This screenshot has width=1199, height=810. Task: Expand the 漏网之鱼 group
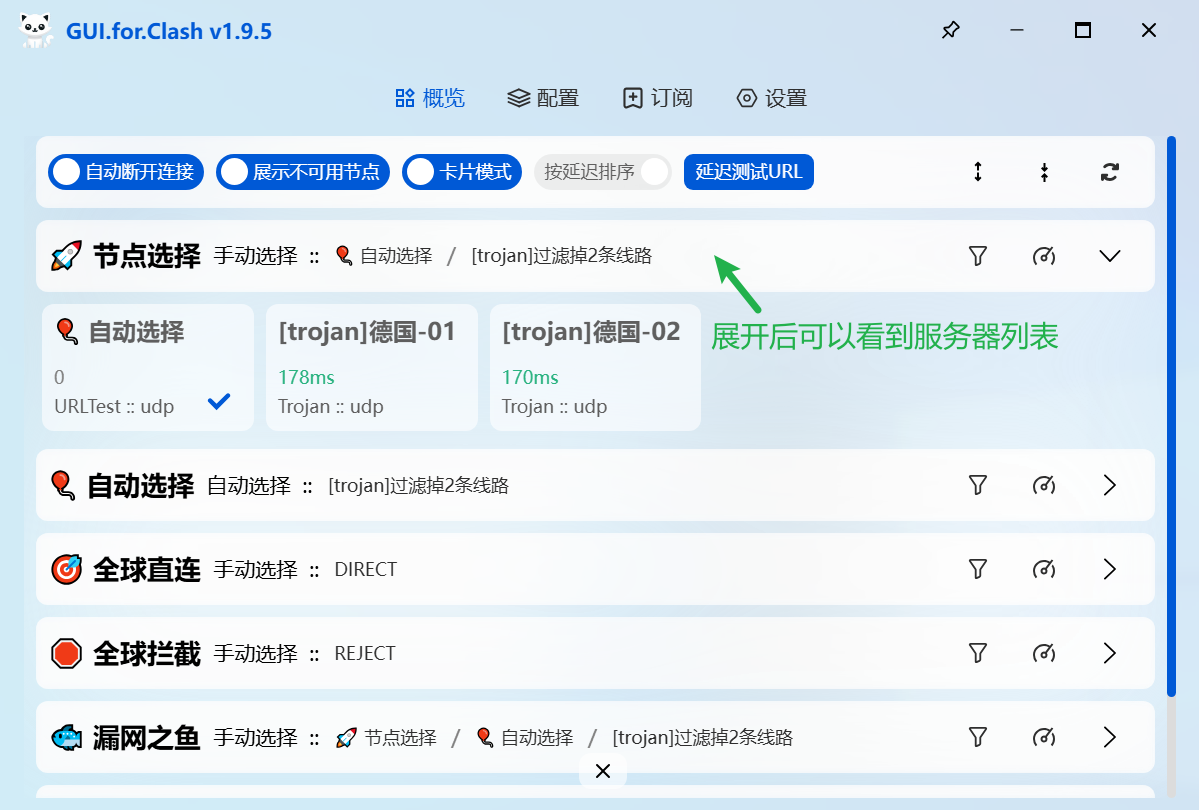(1109, 737)
